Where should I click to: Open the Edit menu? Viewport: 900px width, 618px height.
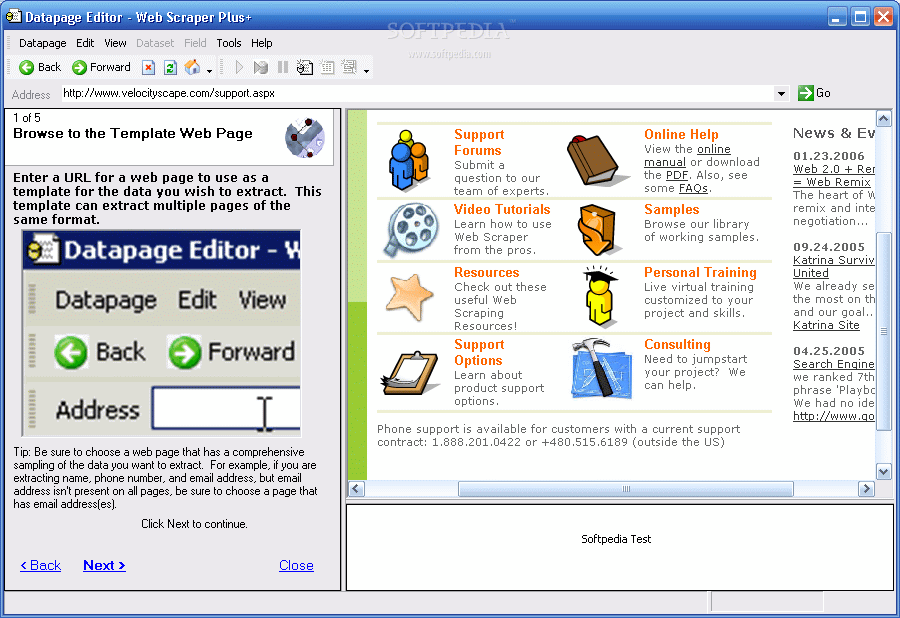pyautogui.click(x=84, y=43)
